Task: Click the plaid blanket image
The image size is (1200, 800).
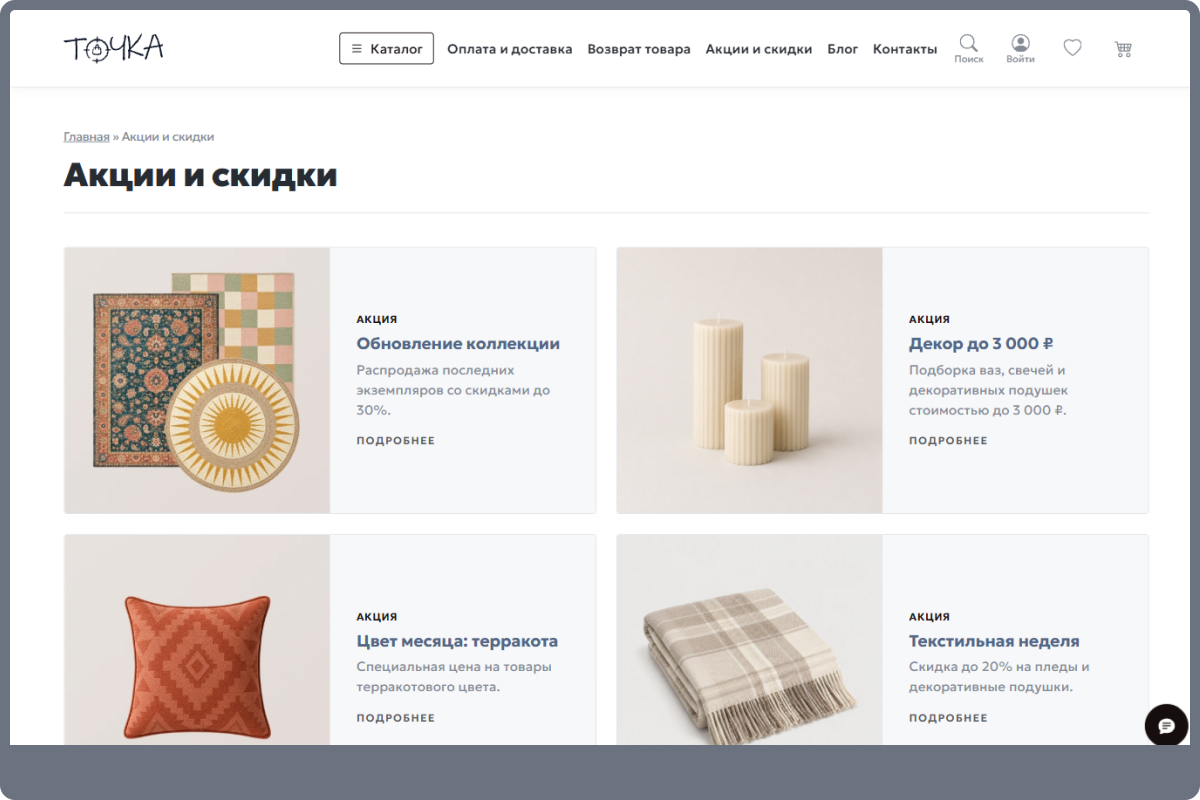Action: 749,640
